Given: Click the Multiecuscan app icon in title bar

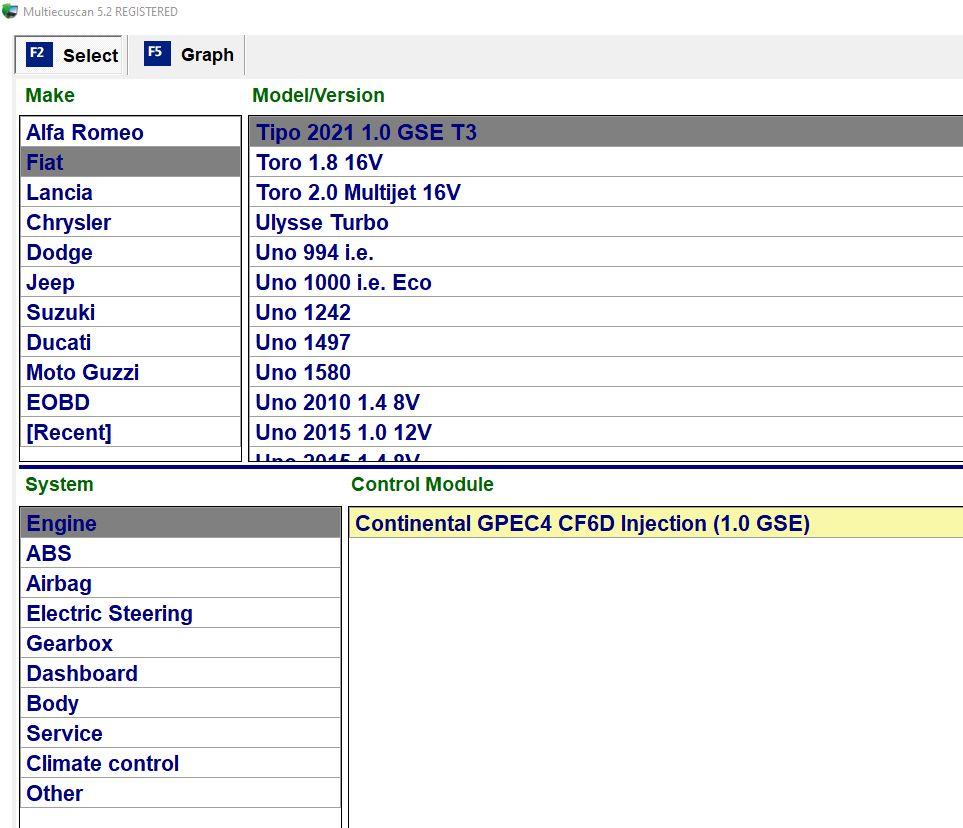Looking at the screenshot, I should pyautogui.click(x=10, y=11).
